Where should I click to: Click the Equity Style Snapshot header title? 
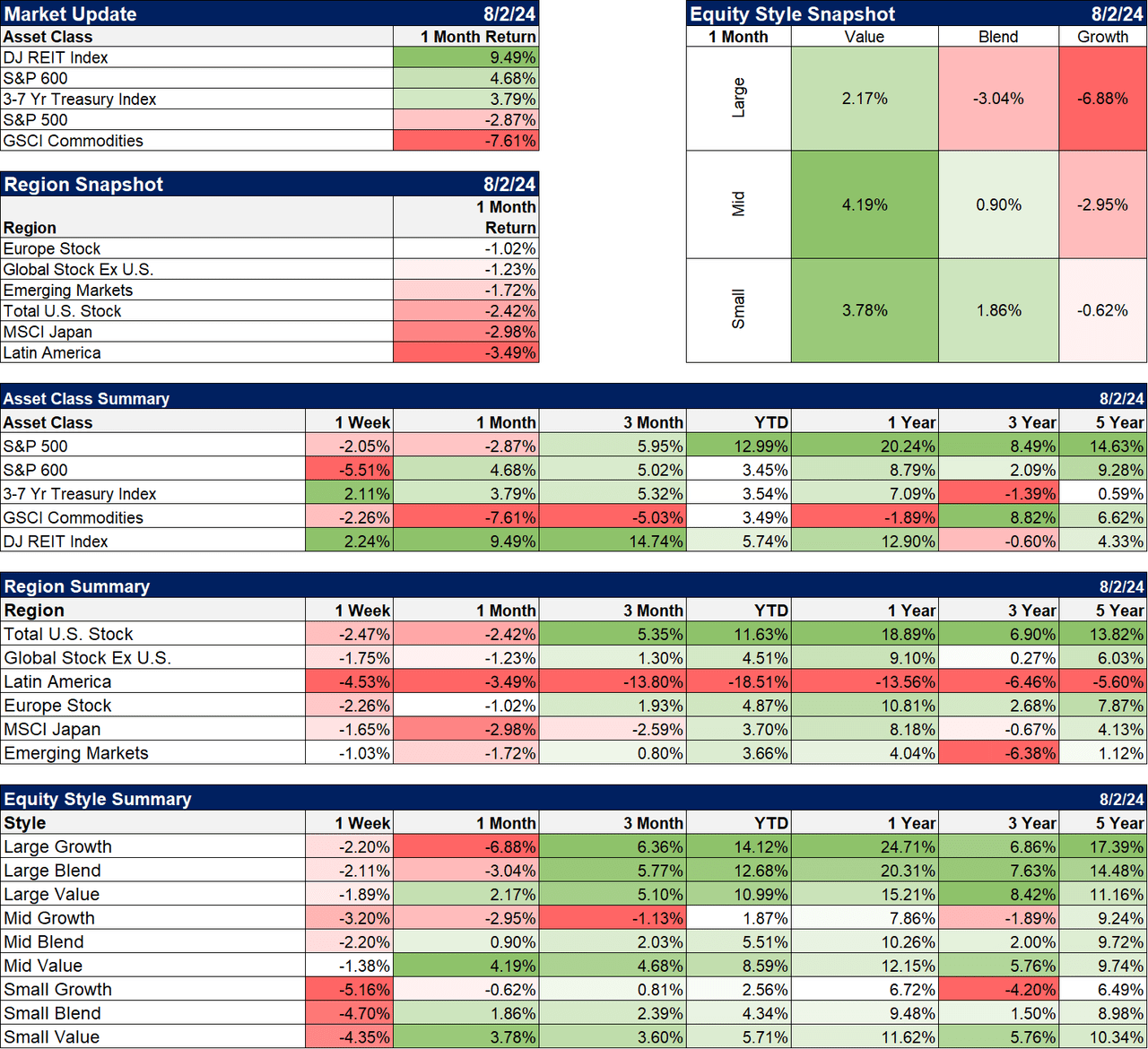(793, 14)
